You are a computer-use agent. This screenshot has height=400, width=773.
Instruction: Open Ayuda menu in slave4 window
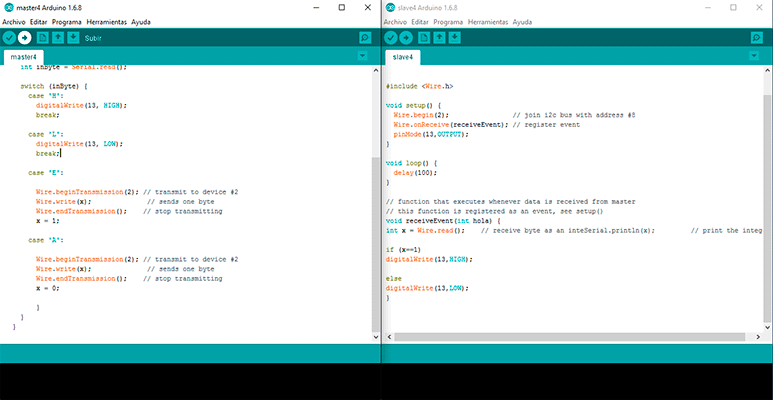click(x=523, y=22)
